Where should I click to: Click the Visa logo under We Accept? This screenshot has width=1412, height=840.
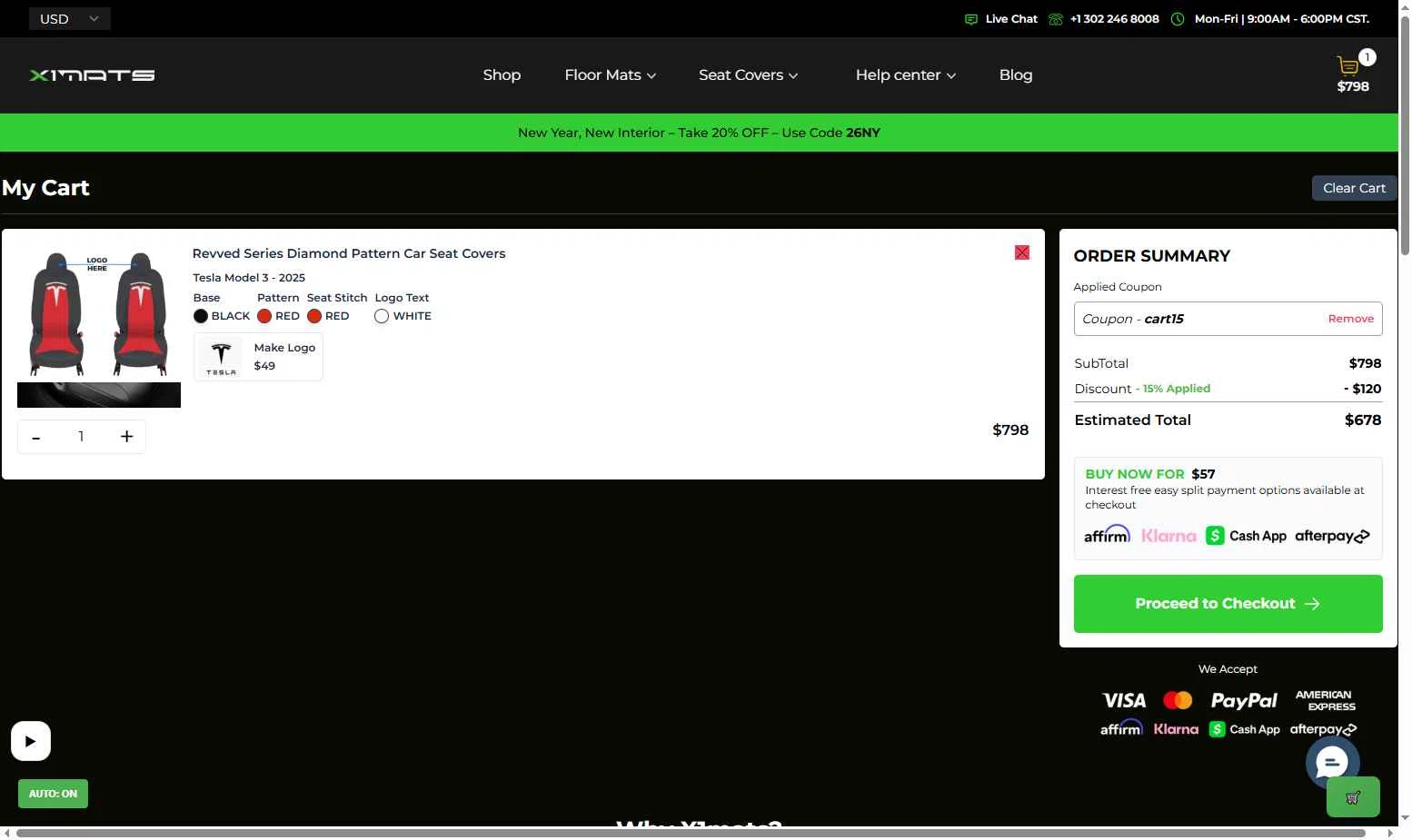(1124, 700)
